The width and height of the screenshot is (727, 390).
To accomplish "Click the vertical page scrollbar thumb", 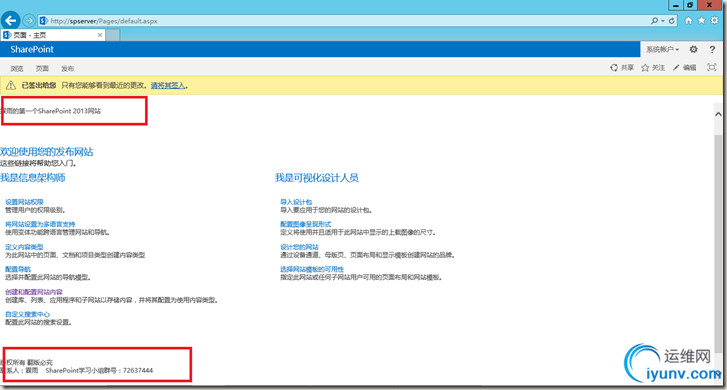I will click(x=718, y=243).
